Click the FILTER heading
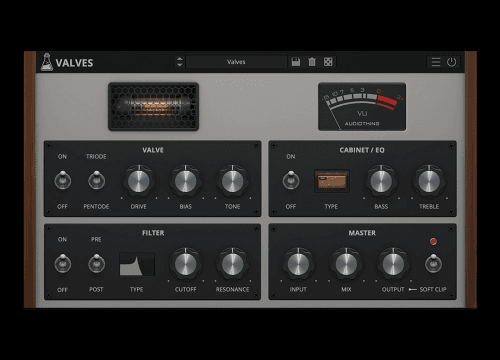The width and height of the screenshot is (500, 360). pos(153,233)
